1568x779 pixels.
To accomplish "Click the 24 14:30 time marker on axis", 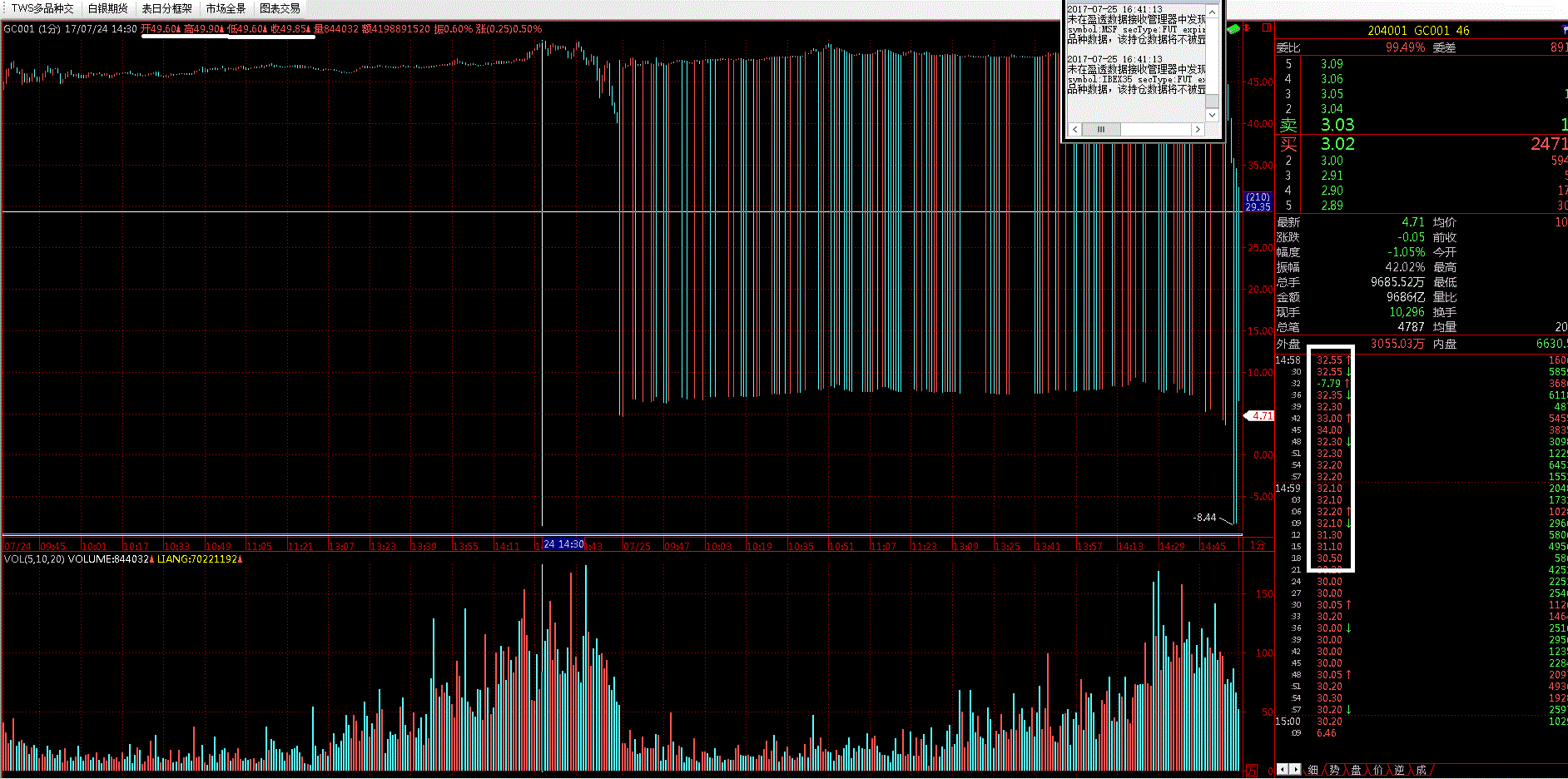I will 563,544.
